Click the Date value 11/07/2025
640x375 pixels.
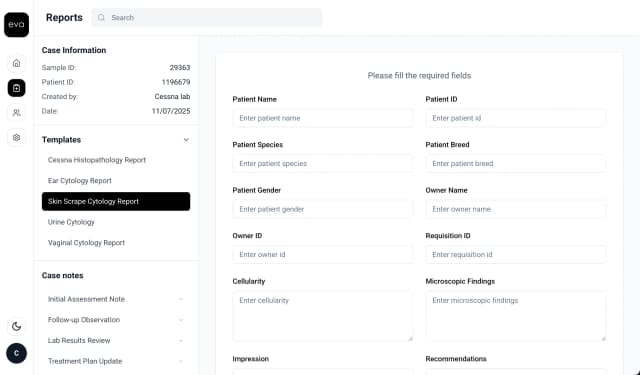pyautogui.click(x=171, y=111)
